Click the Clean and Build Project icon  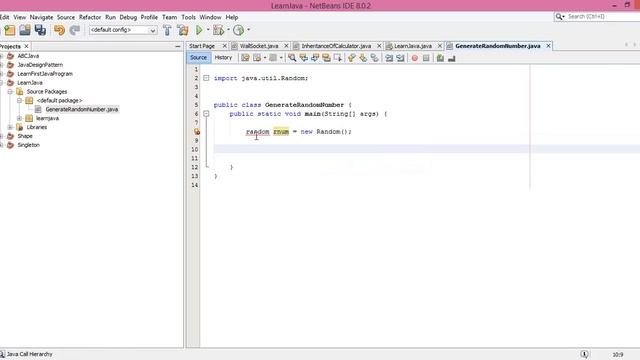183,30
